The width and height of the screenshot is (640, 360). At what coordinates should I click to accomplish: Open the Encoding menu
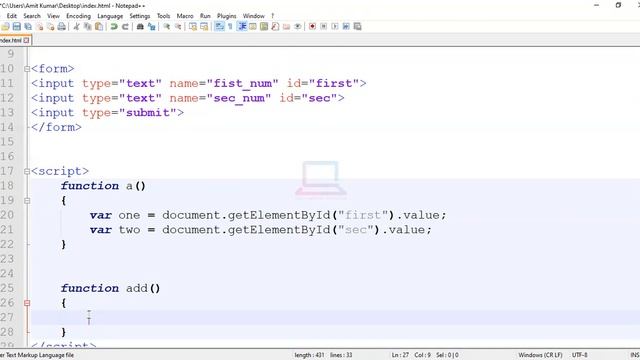[x=78, y=16]
